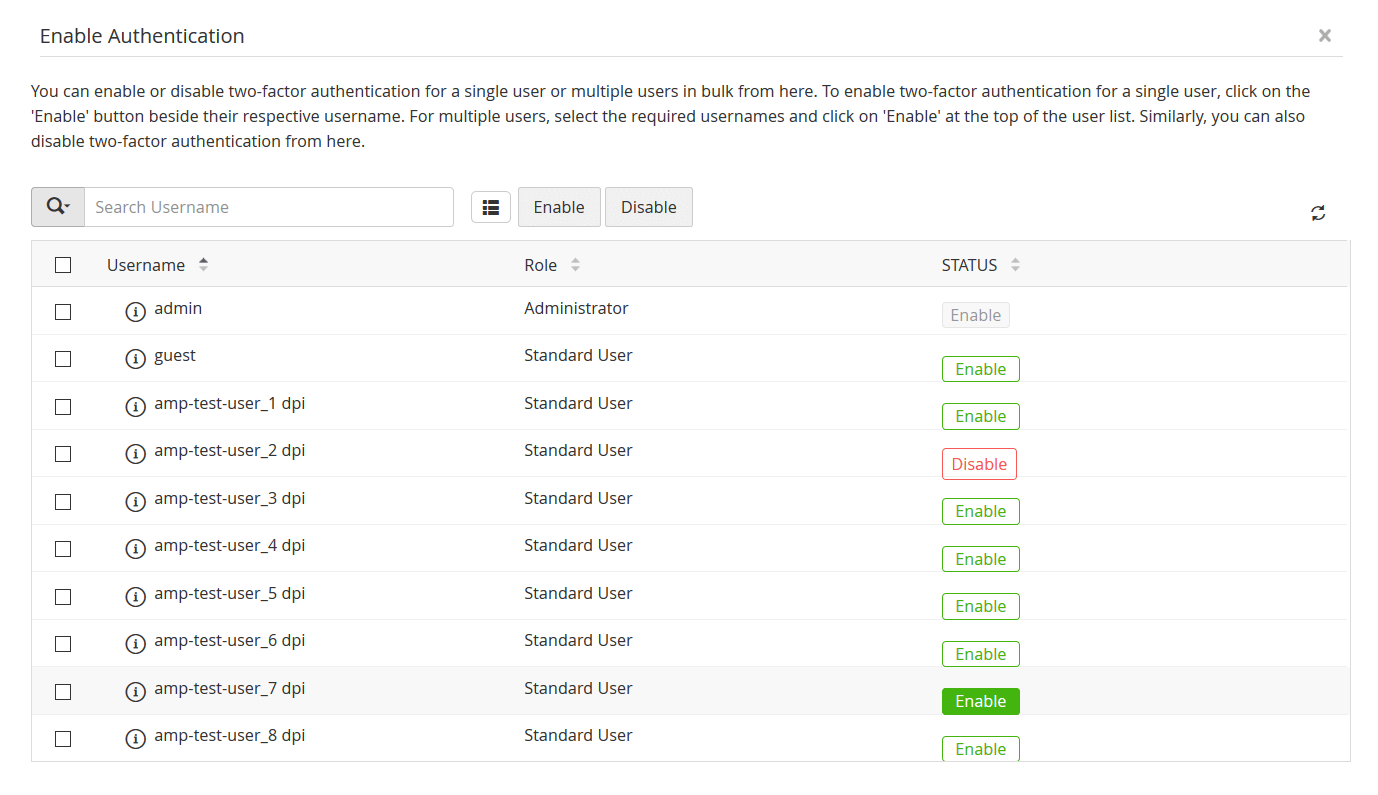1378x795 pixels.
Task: Disable two-factor for amp-test-user_2 dpi
Action: [x=979, y=464]
